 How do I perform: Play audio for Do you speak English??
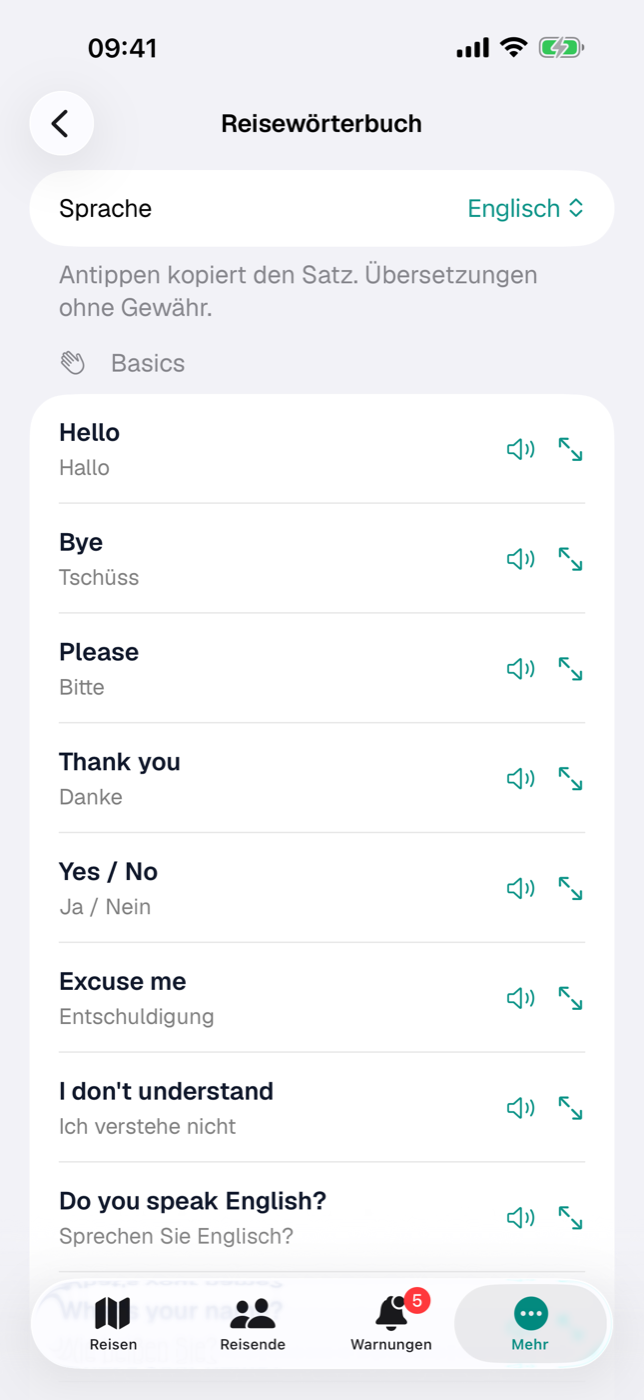coord(520,1218)
